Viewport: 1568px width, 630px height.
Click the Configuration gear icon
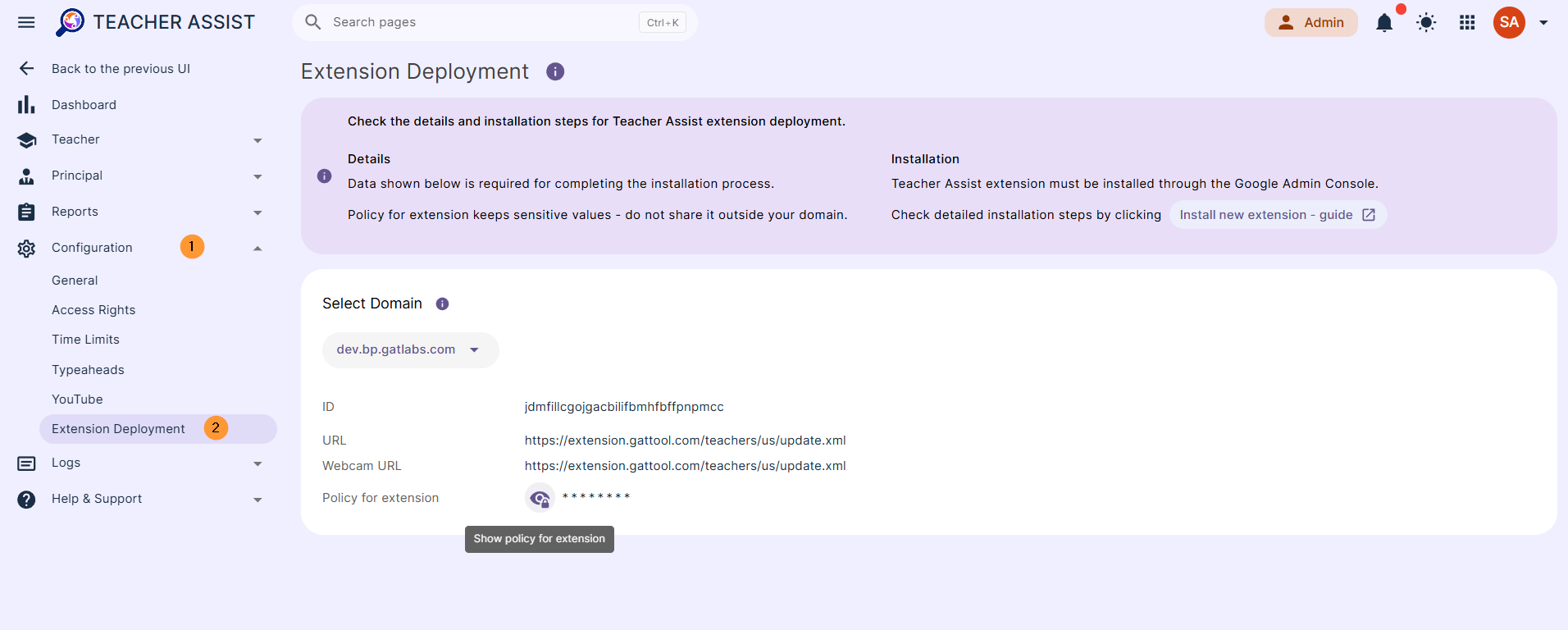(26, 249)
